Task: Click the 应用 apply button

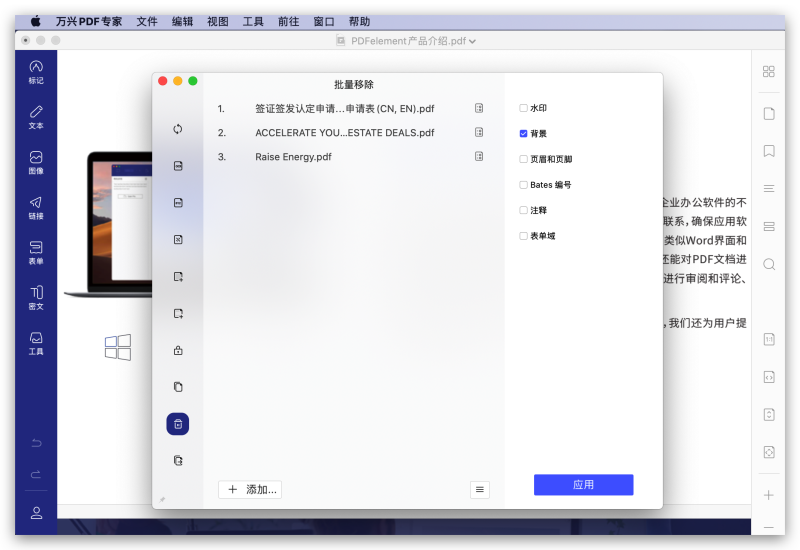Action: point(583,485)
